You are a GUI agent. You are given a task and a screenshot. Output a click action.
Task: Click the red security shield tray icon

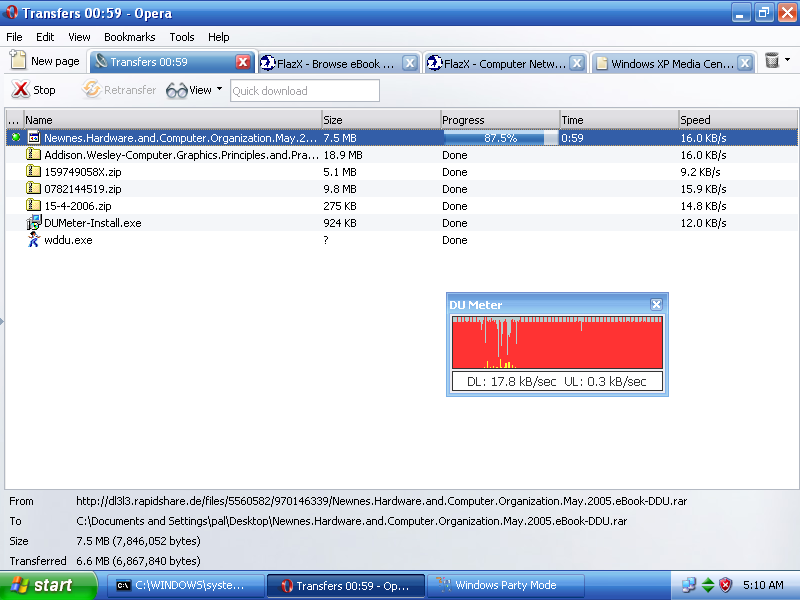click(x=726, y=585)
